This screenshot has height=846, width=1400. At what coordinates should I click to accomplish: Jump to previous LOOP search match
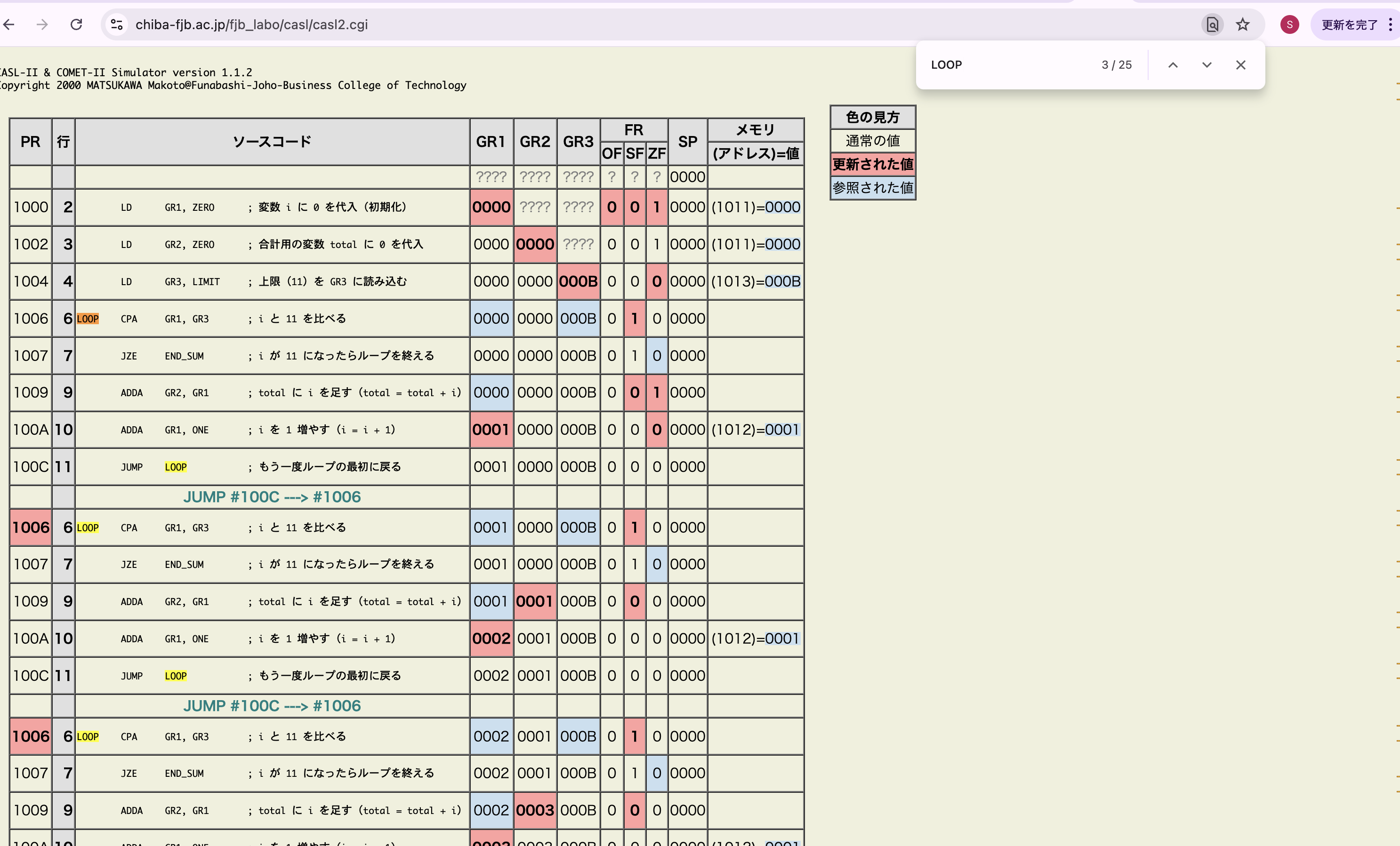point(1173,65)
